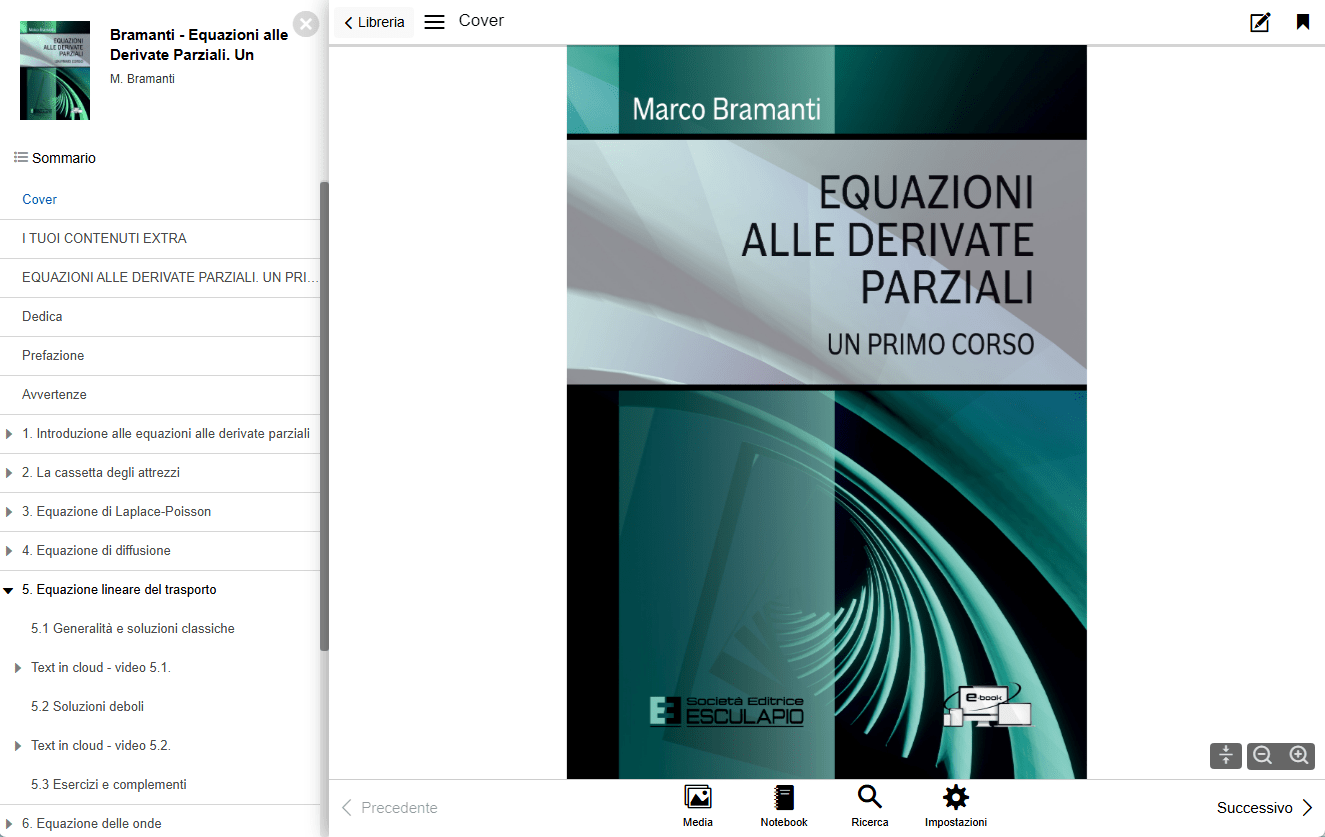This screenshot has width=1325, height=837.
Task: Open the Avvertenze section
Action: tap(160, 395)
